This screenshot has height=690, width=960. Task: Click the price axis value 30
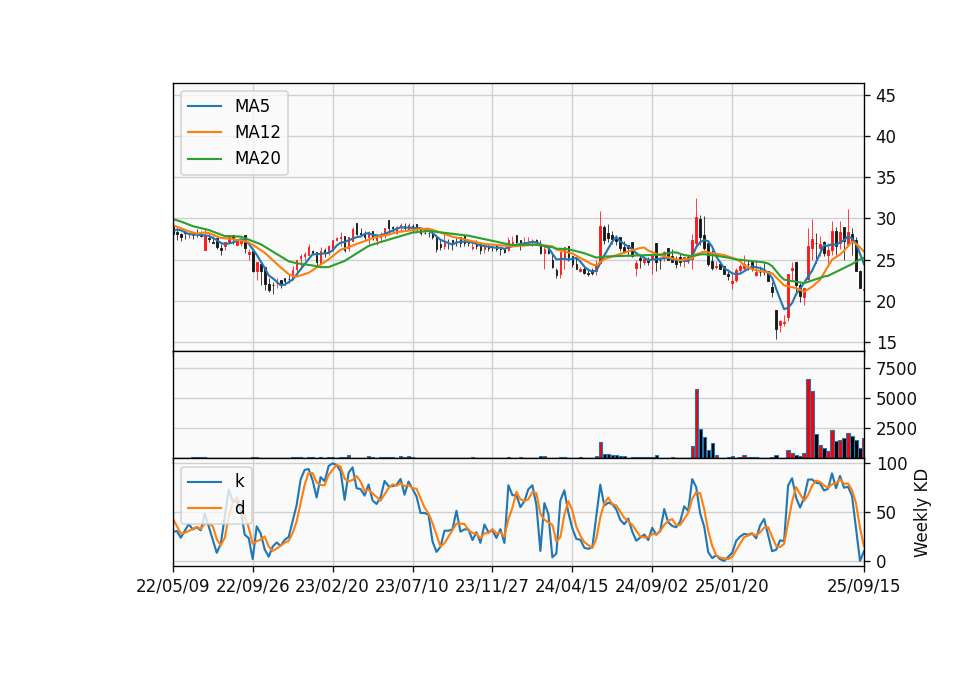click(885, 219)
